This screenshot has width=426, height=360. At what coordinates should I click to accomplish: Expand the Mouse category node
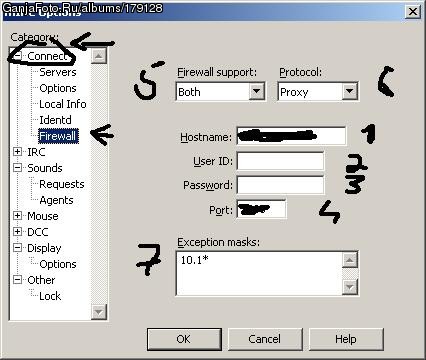click(18, 216)
